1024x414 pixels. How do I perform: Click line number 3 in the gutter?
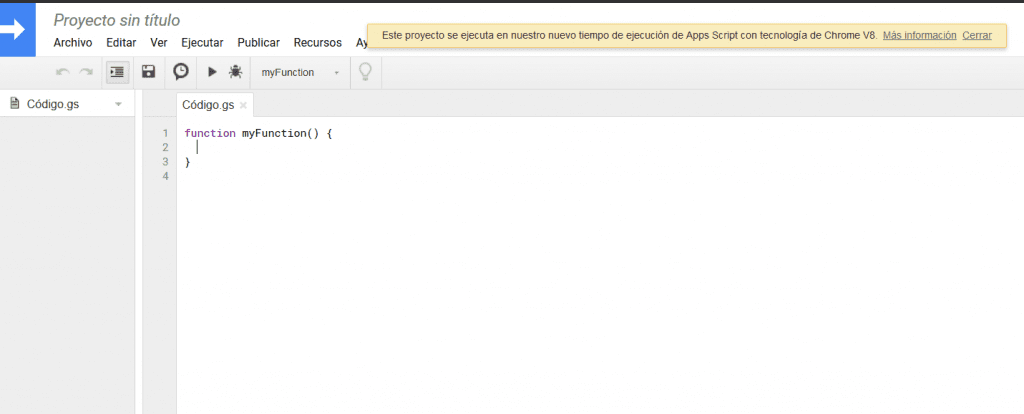165,162
